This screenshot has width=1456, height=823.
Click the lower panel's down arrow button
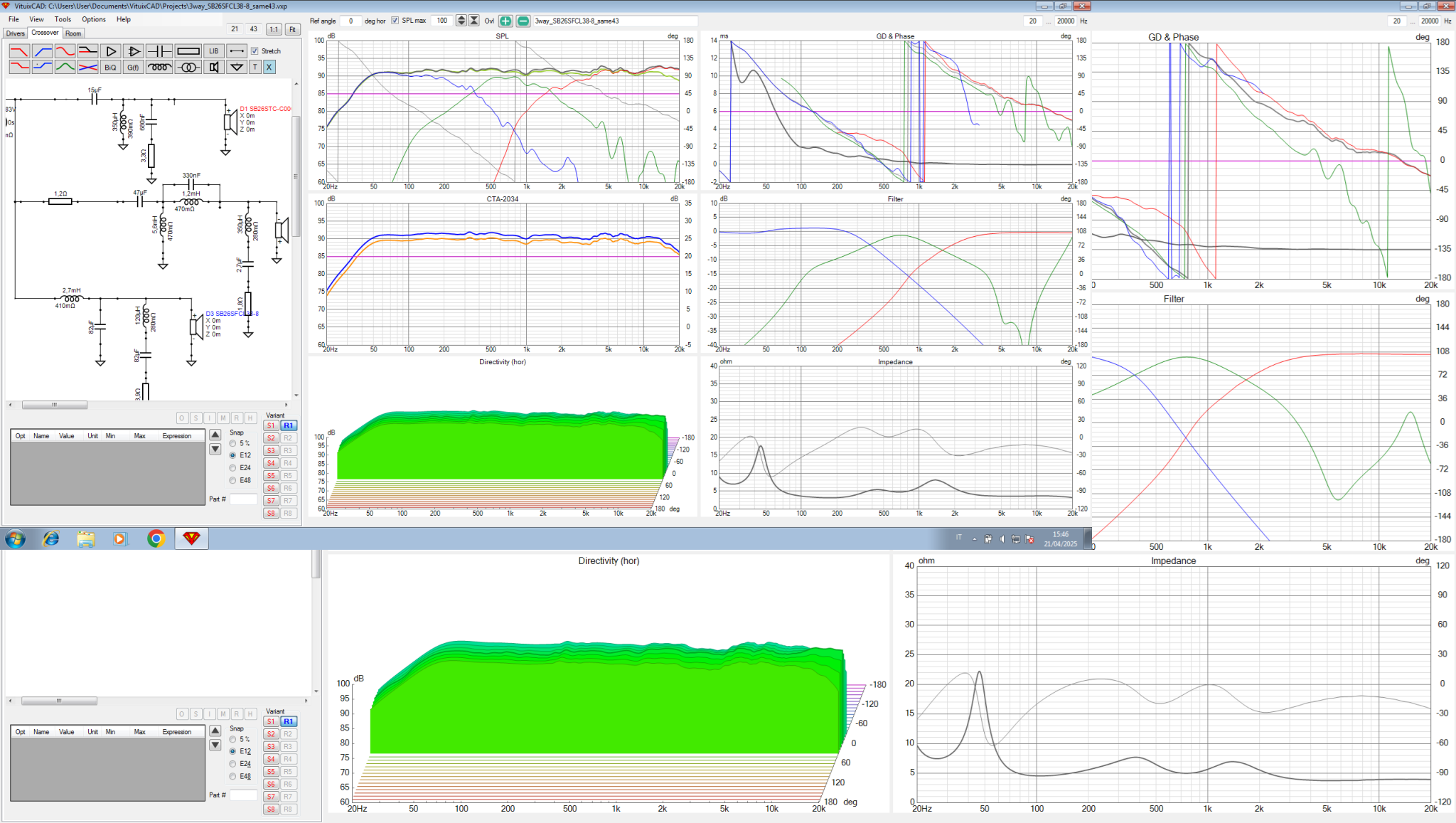pyautogui.click(x=215, y=745)
